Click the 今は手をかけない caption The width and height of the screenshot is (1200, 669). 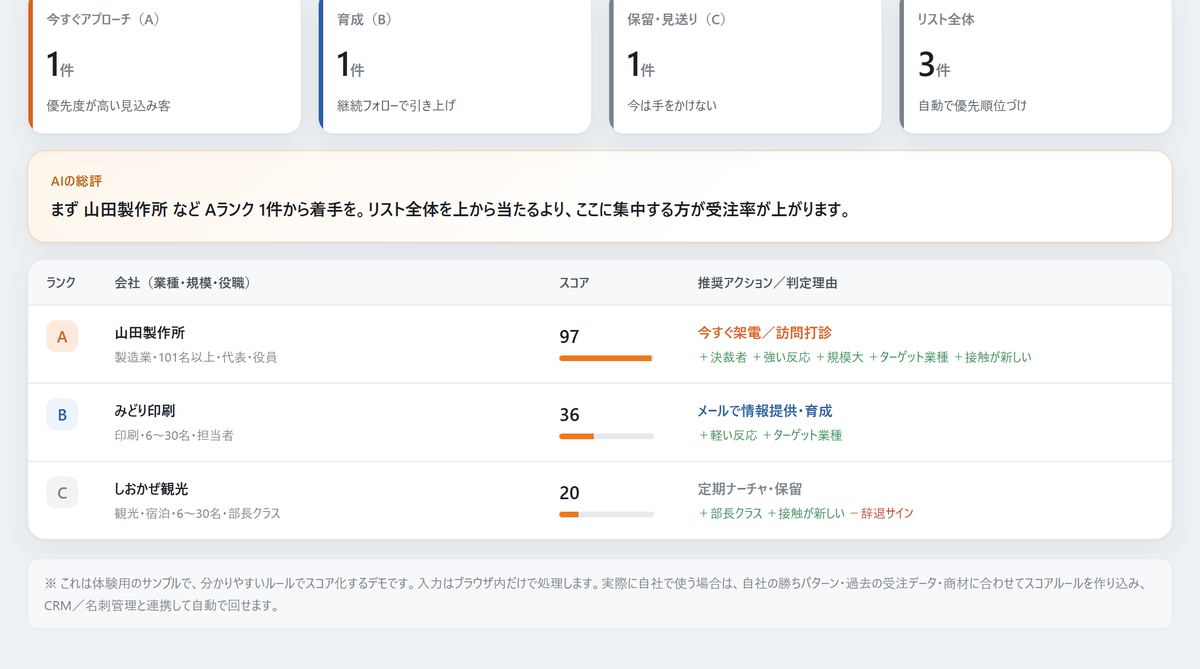[672, 105]
